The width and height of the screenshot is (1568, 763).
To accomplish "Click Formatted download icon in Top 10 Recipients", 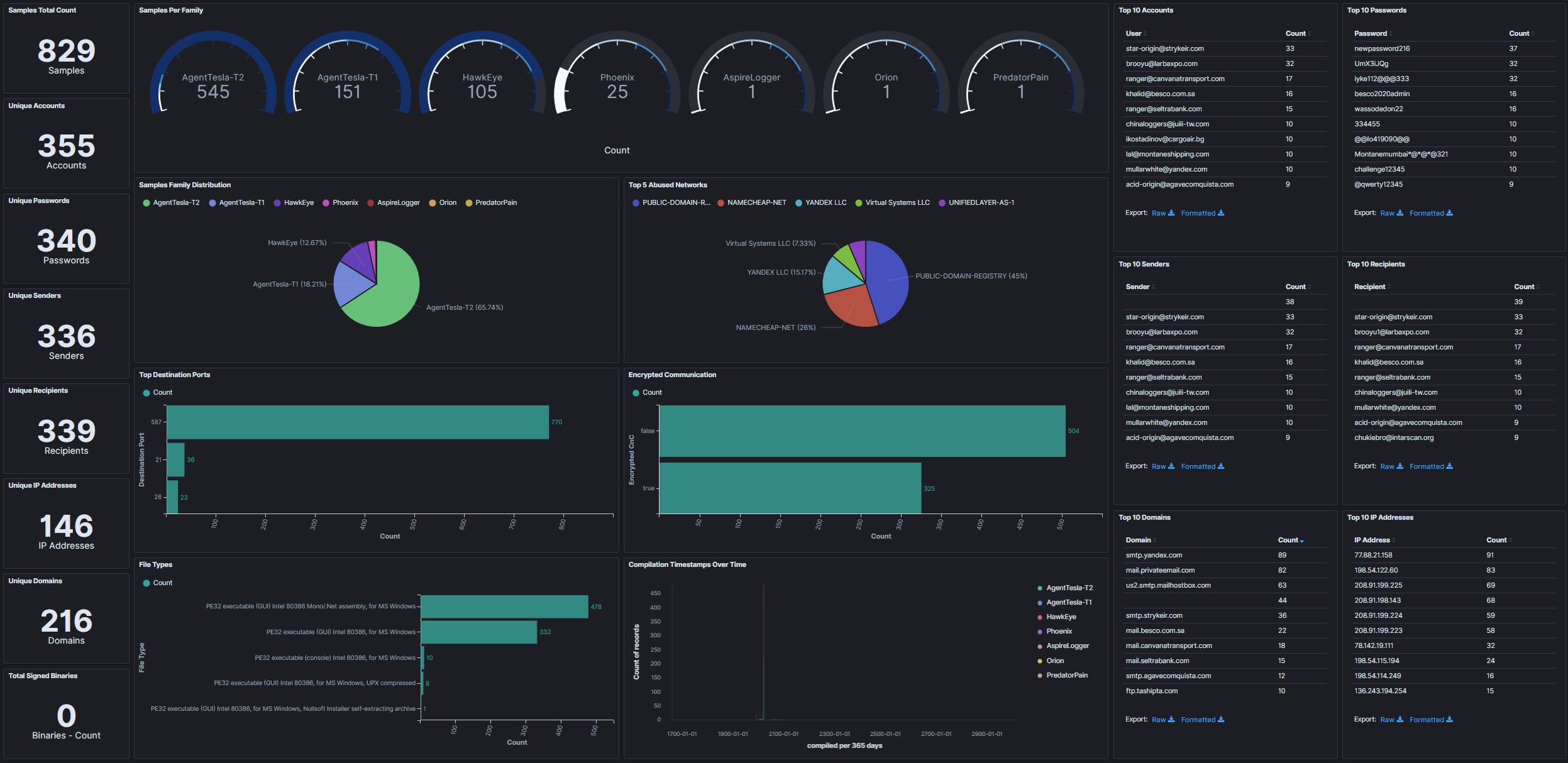I will click(x=1449, y=466).
